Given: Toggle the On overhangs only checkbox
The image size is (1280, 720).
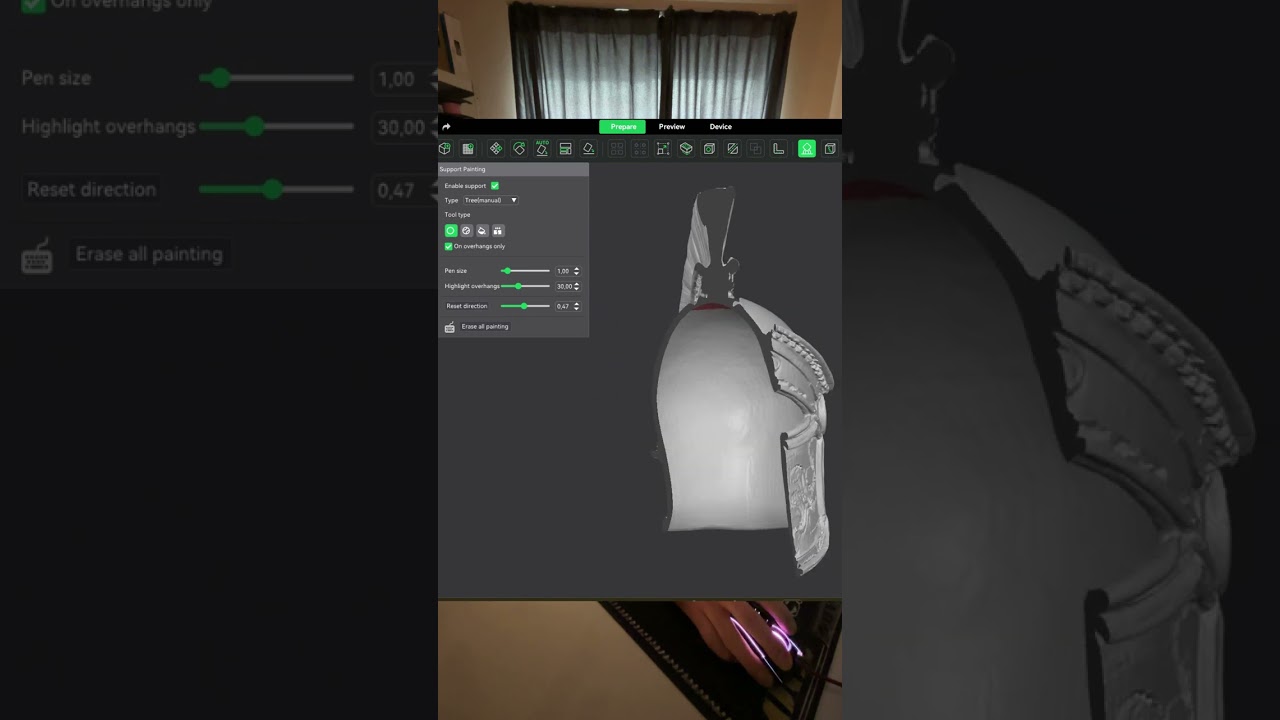Looking at the screenshot, I should (448, 246).
